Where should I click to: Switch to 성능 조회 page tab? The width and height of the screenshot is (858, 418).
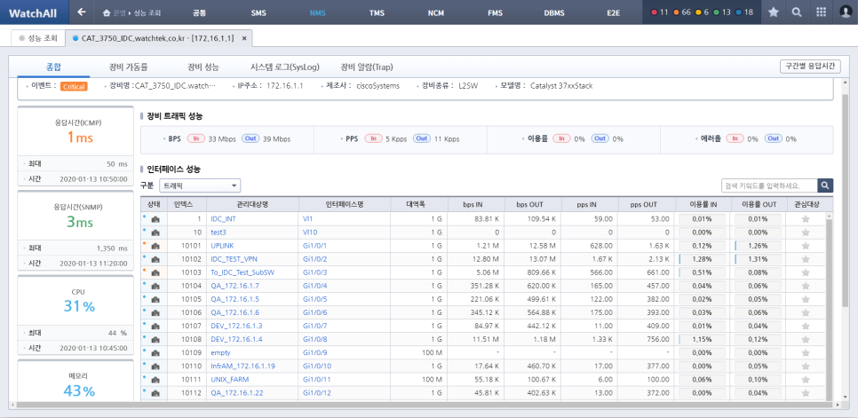(x=38, y=38)
